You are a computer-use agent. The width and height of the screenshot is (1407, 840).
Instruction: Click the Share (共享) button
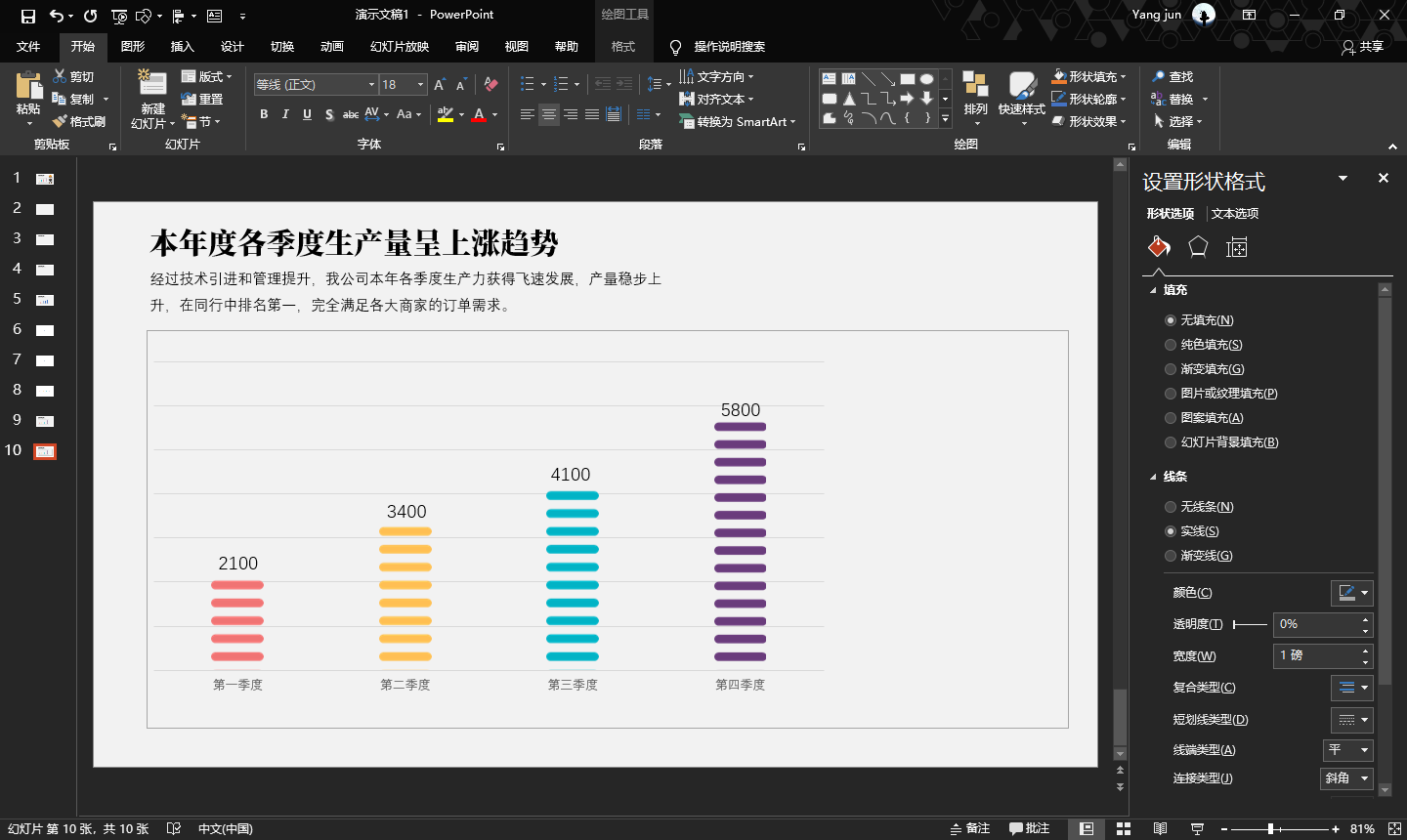(x=1362, y=47)
